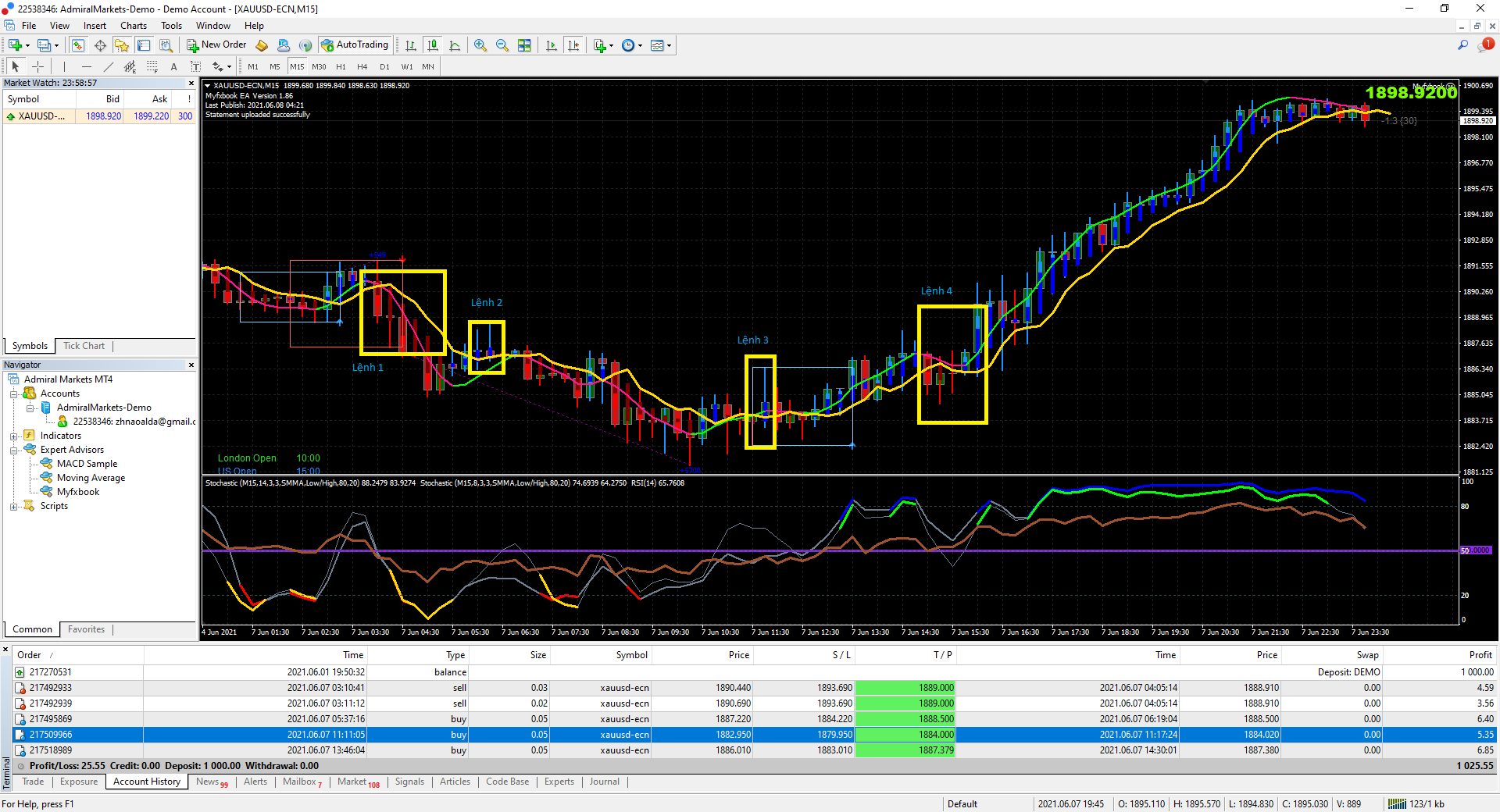1500x812 pixels.
Task: Open the Periods clock dropdown arrow
Action: click(640, 45)
